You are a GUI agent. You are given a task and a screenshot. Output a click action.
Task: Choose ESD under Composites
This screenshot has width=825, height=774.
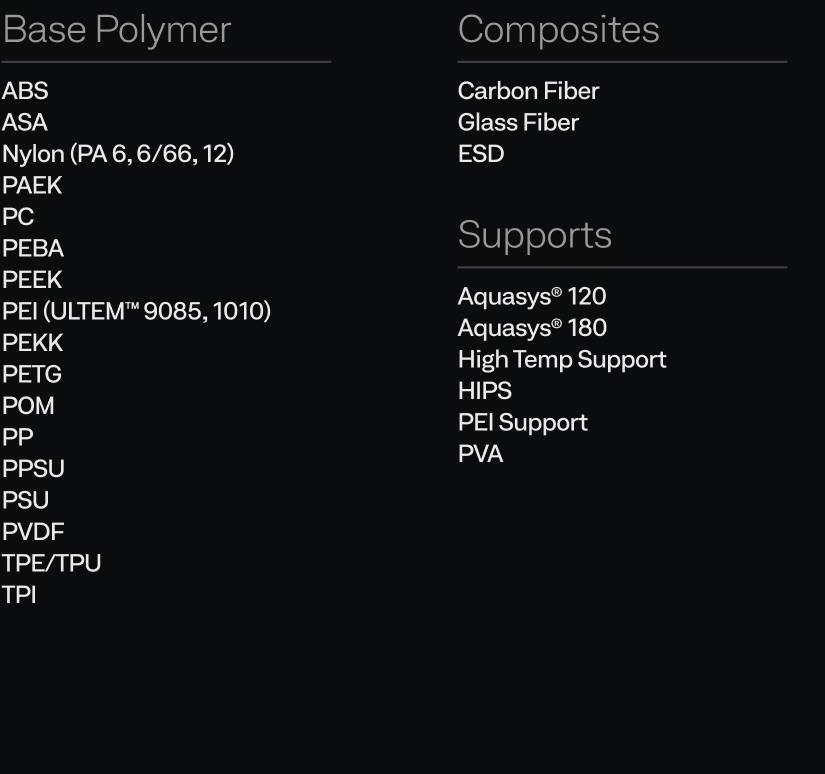[481, 154]
